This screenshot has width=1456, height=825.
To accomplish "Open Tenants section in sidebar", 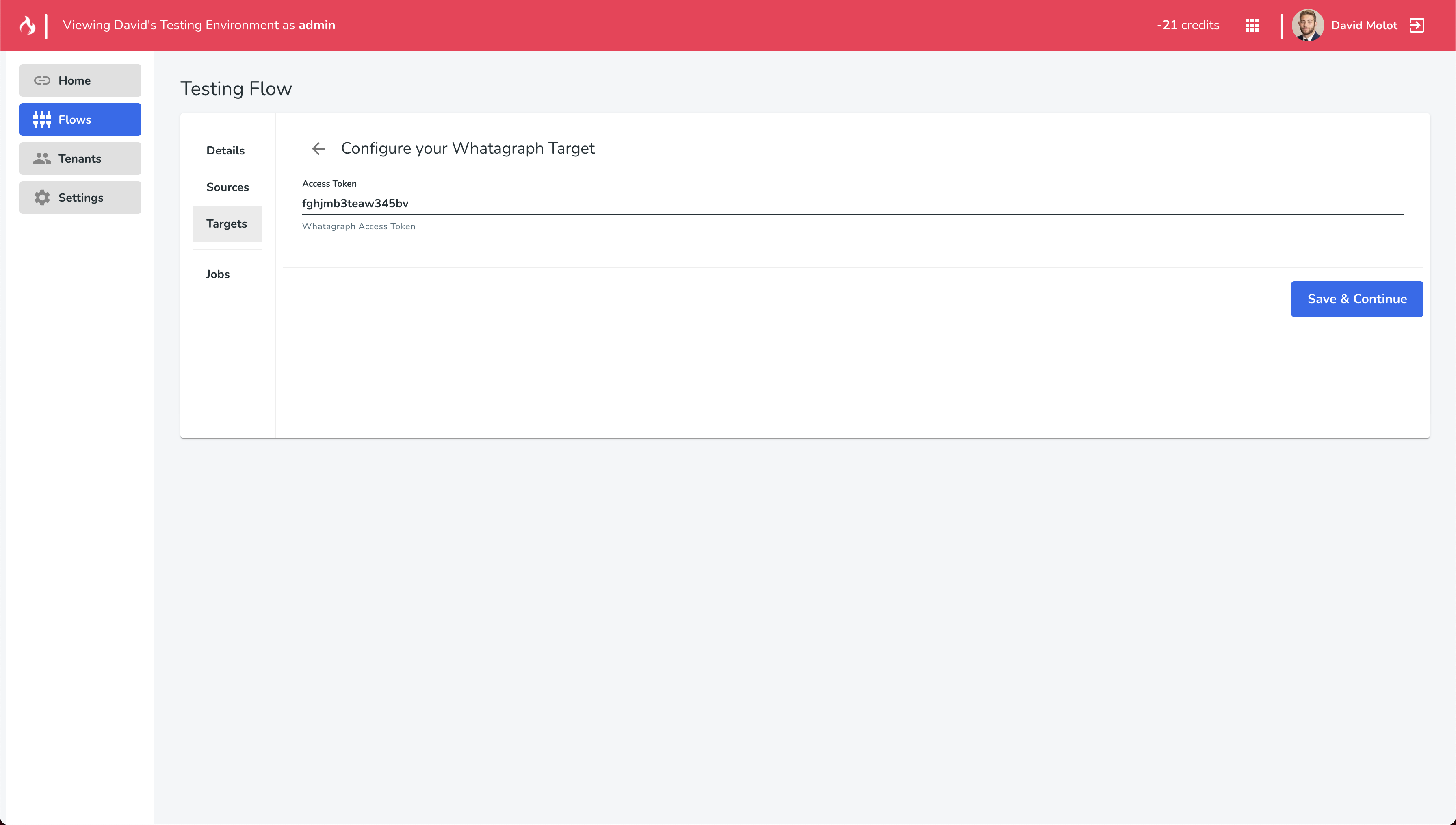I will (80, 158).
